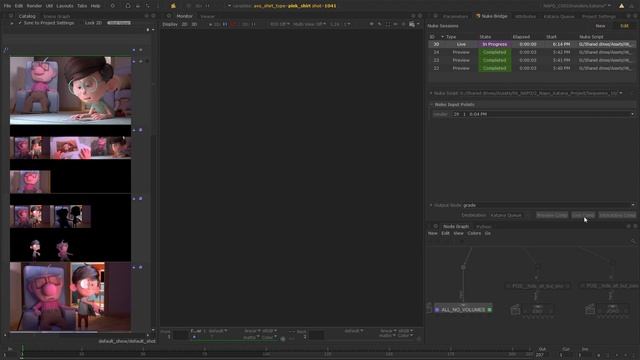Open the Node Graph Go menu
Viewport: 640px width, 360px height.
click(x=487, y=233)
